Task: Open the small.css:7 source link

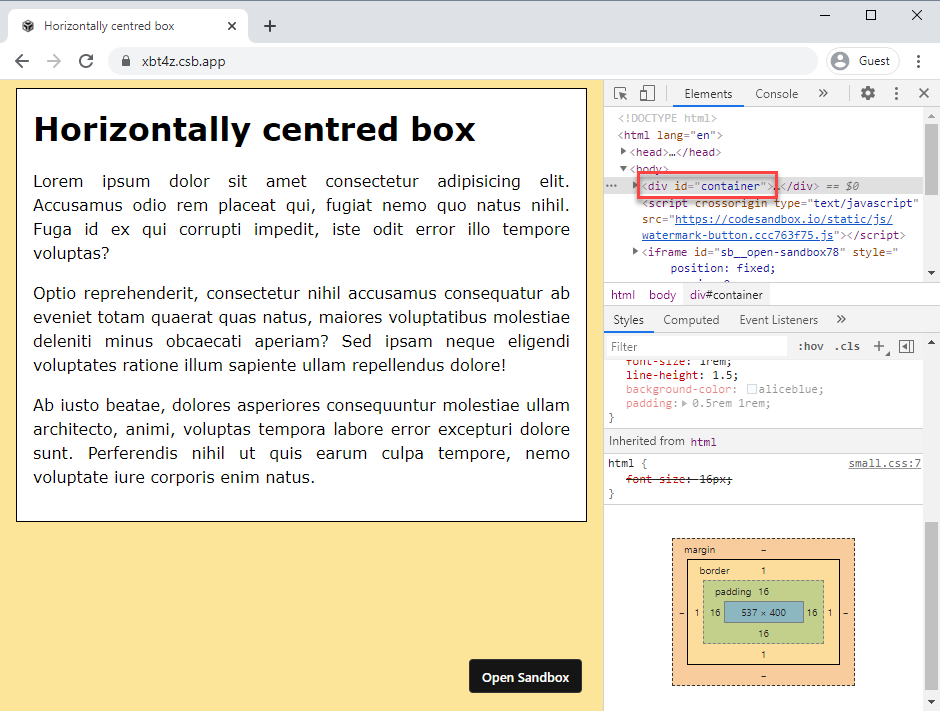Action: click(x=884, y=464)
